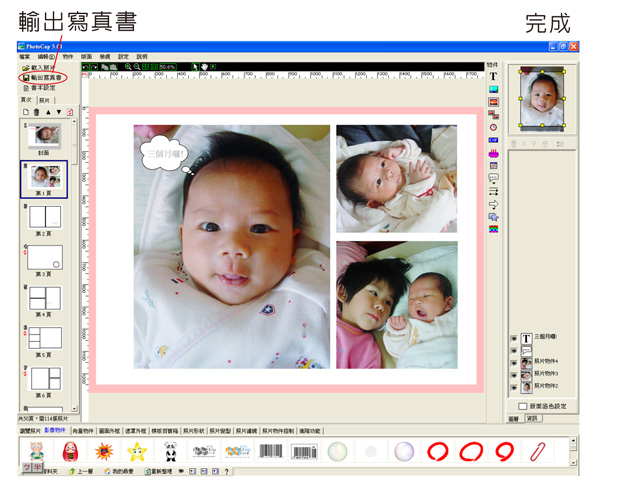618x483 pixels.
Task: Select the clock object tool
Action: tap(493, 127)
